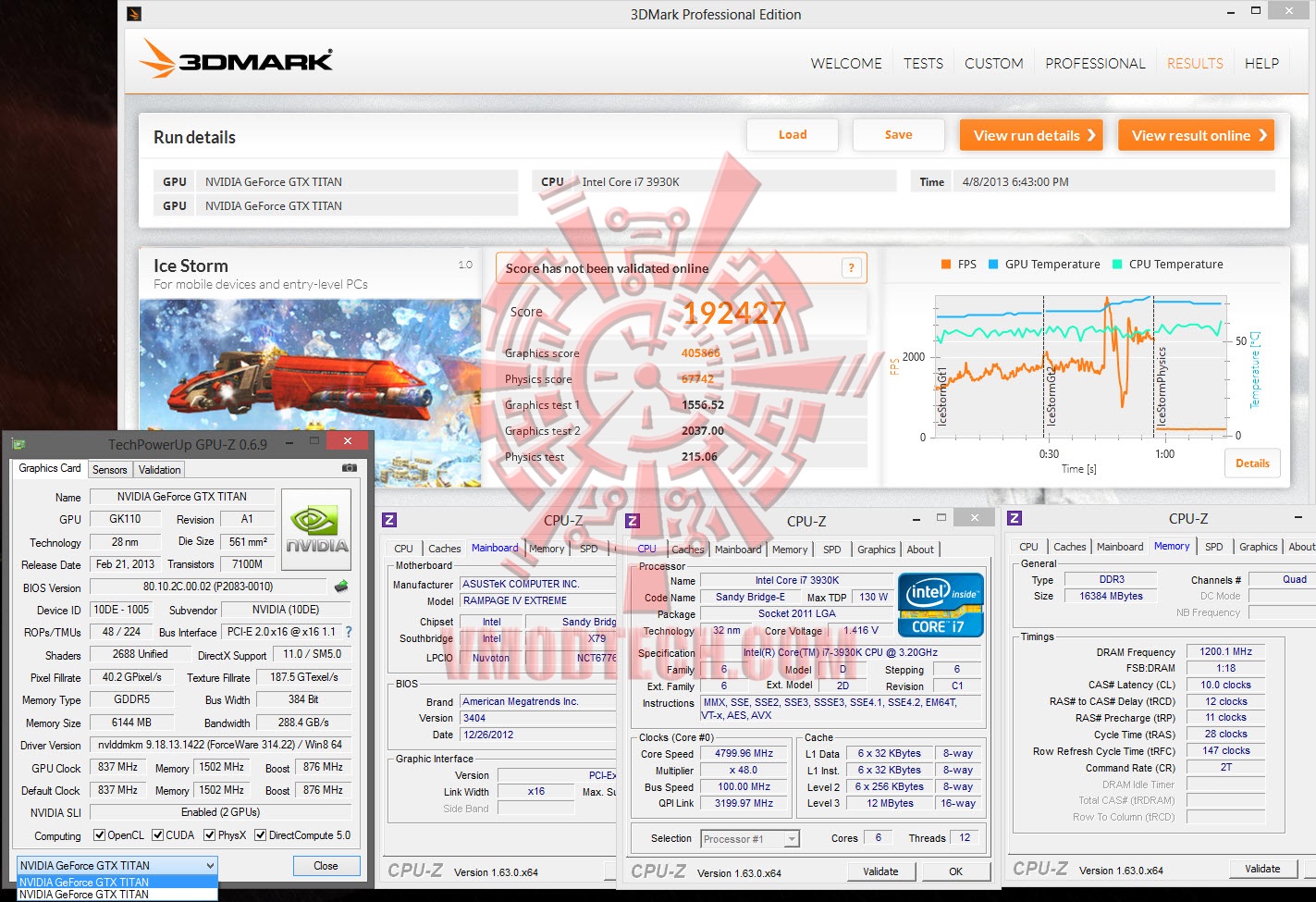Open the score validation help question mark

pos(852,268)
